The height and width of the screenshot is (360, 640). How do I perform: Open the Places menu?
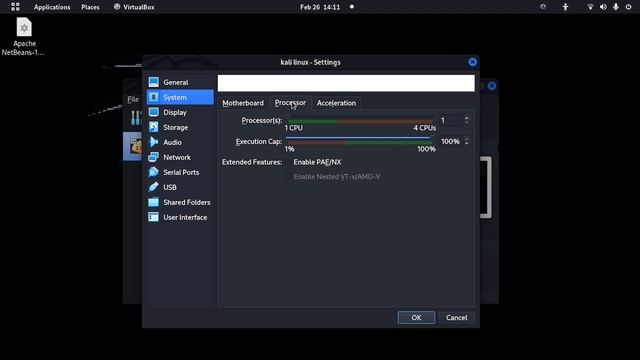tap(90, 7)
